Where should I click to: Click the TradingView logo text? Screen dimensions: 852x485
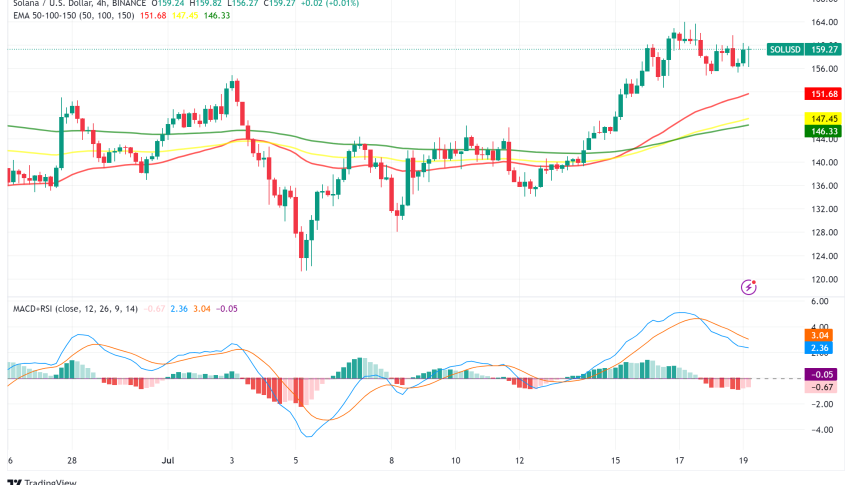[x=51, y=482]
